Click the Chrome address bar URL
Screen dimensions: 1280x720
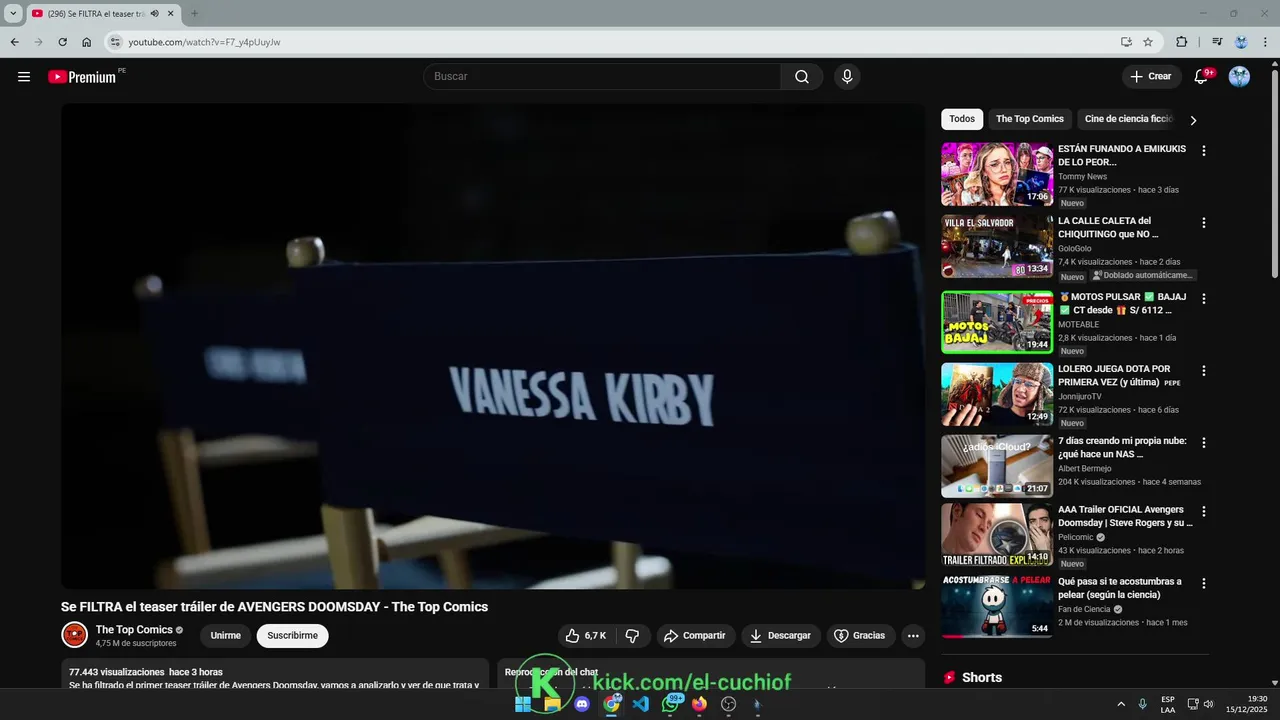click(204, 42)
